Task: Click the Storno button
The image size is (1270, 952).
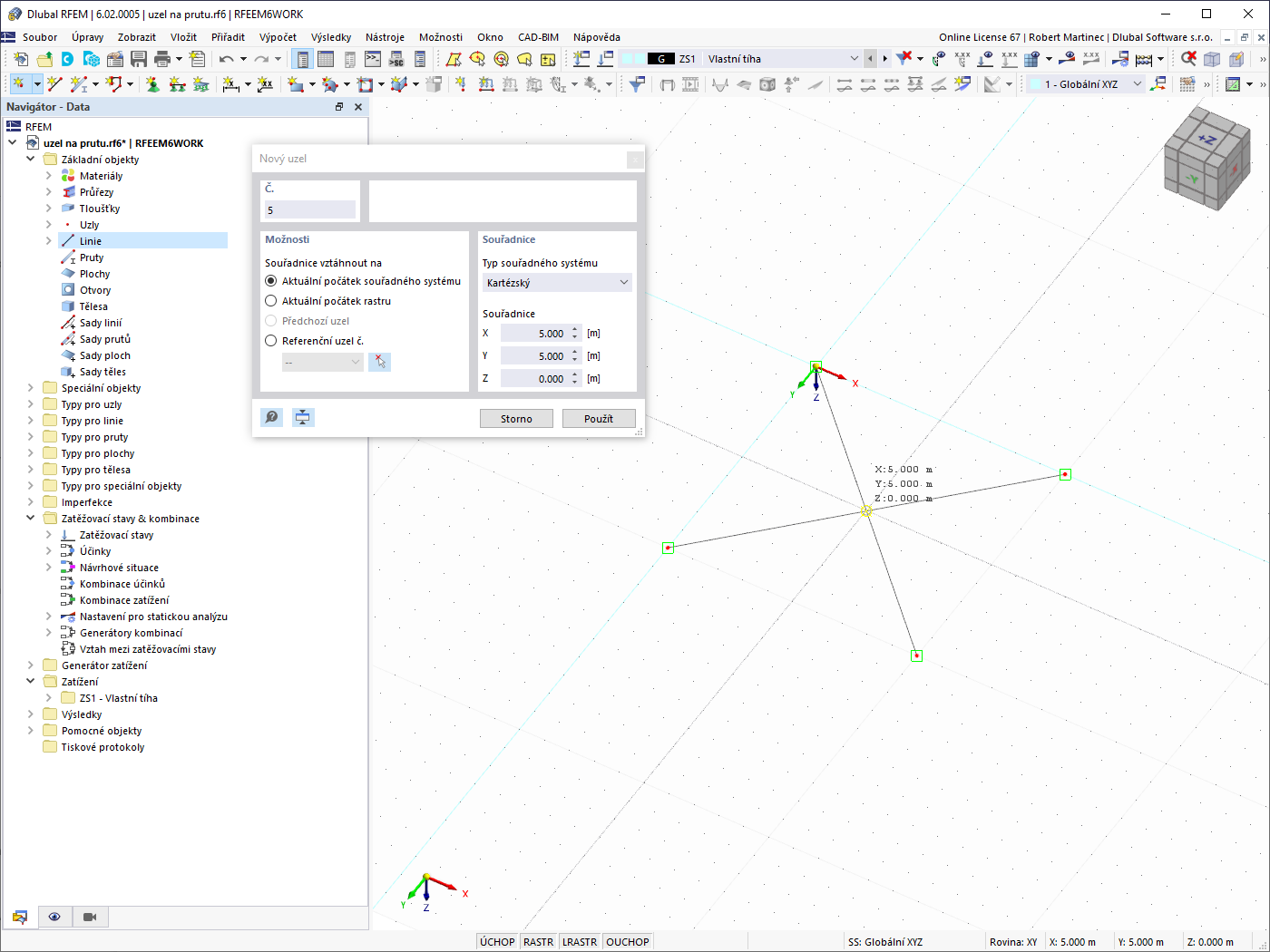Action: pos(517,419)
